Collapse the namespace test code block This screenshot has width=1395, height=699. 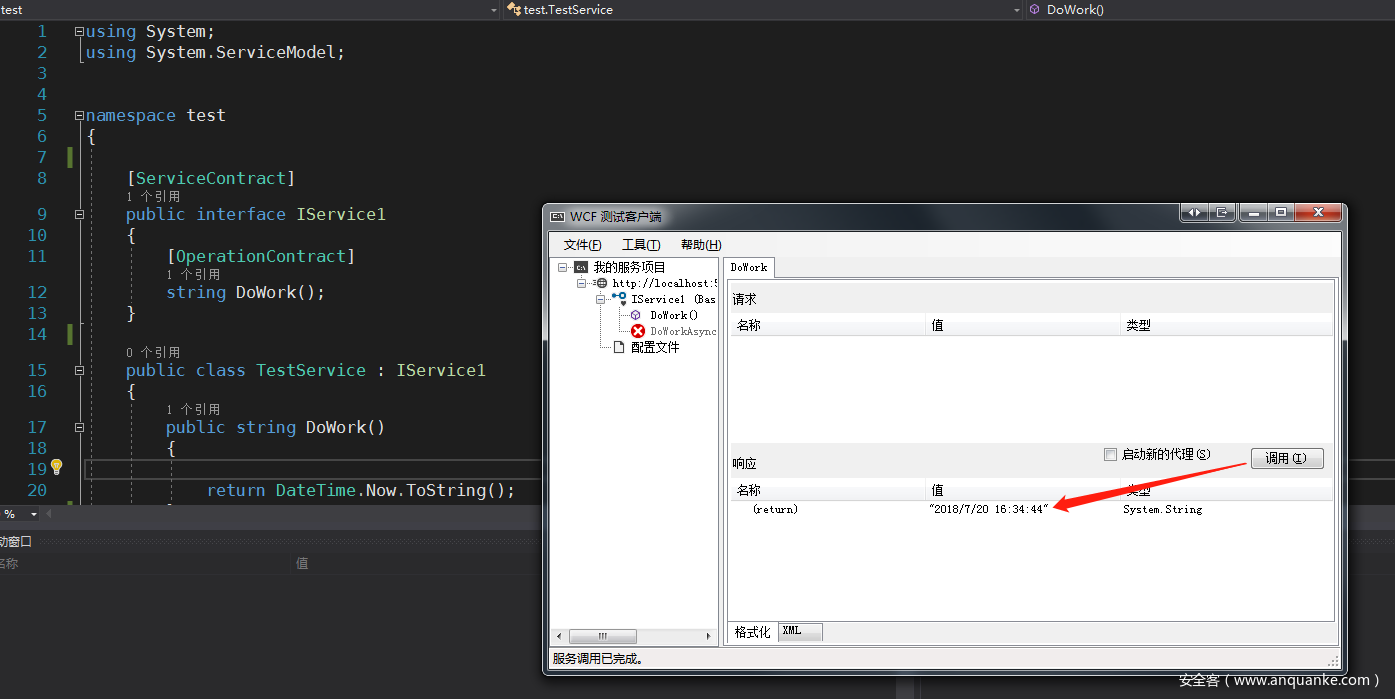[79, 115]
